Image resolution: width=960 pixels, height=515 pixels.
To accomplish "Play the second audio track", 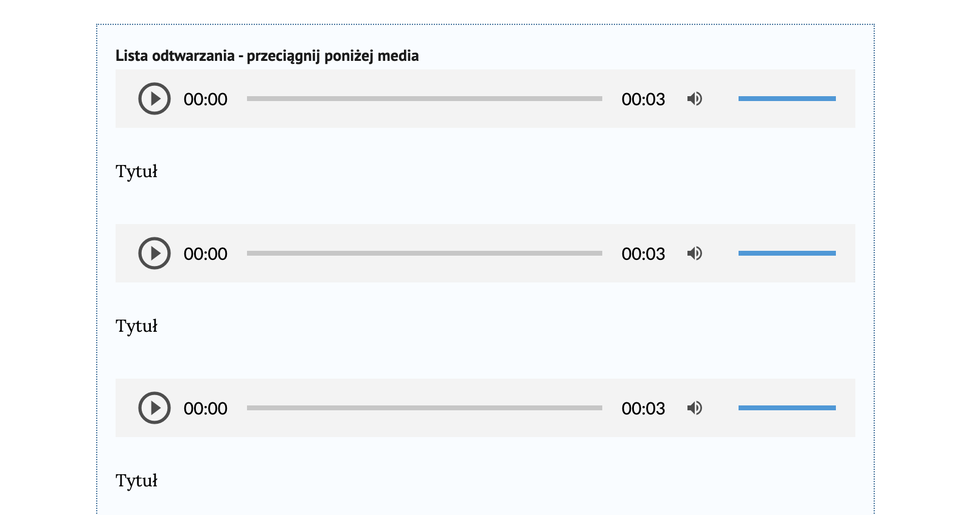I will point(154,254).
